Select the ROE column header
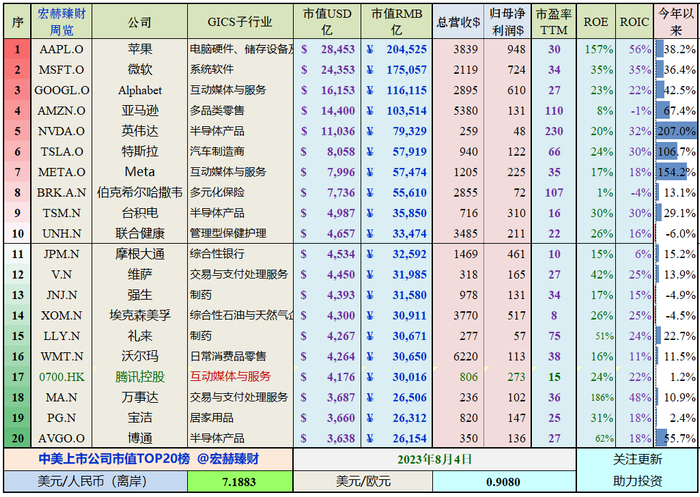The width and height of the screenshot is (700, 497). (596, 22)
